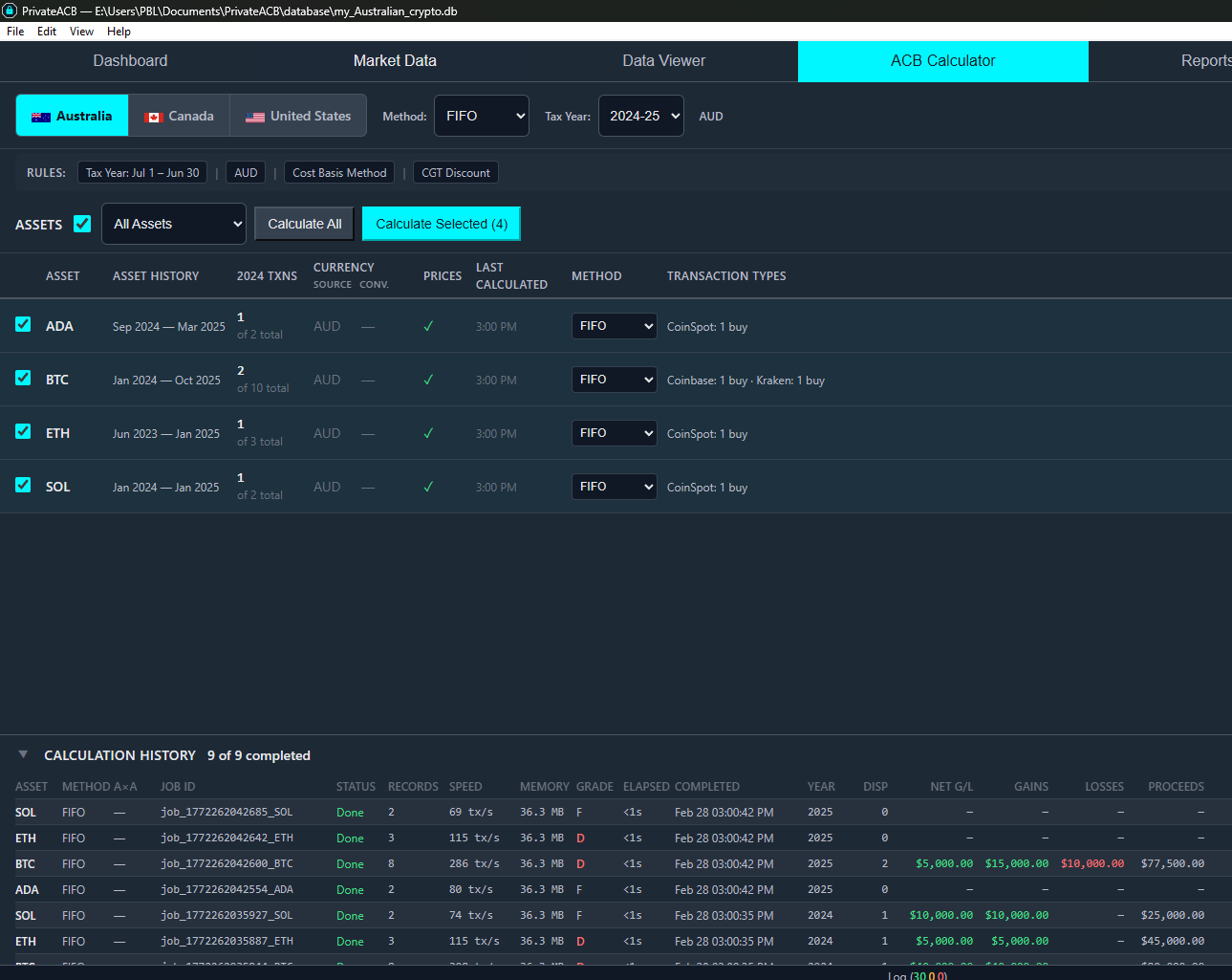This screenshot has height=980, width=1232.
Task: Select the United States flag button
Action: (x=298, y=116)
